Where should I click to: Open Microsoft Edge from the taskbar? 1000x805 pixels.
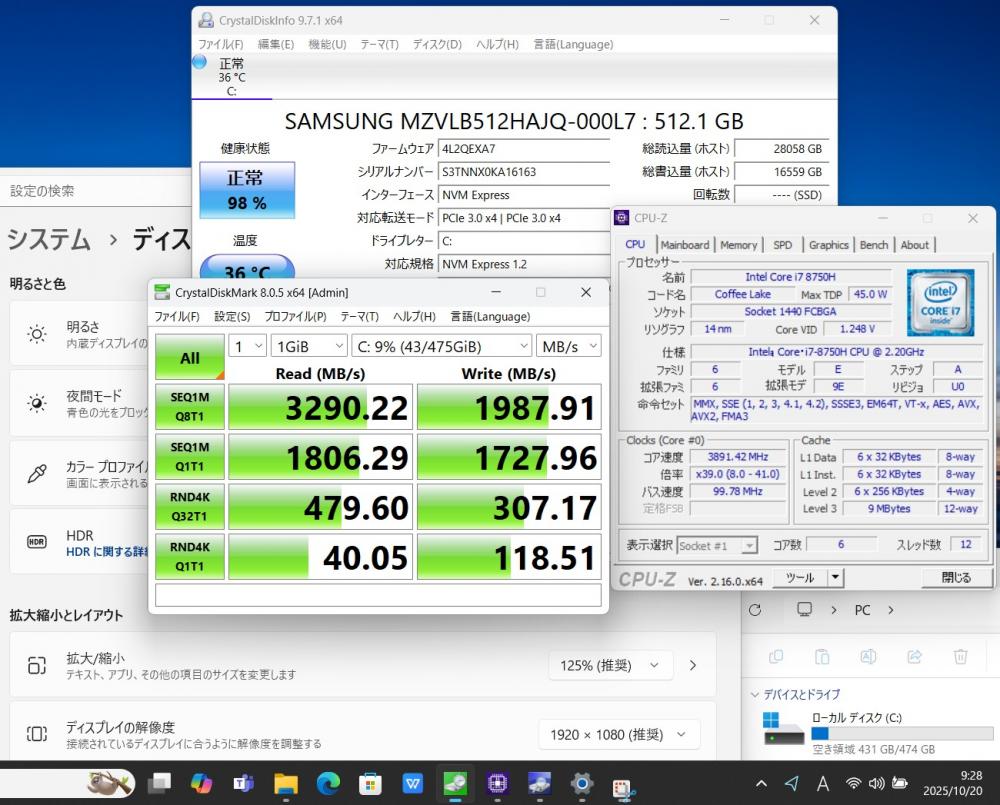328,783
